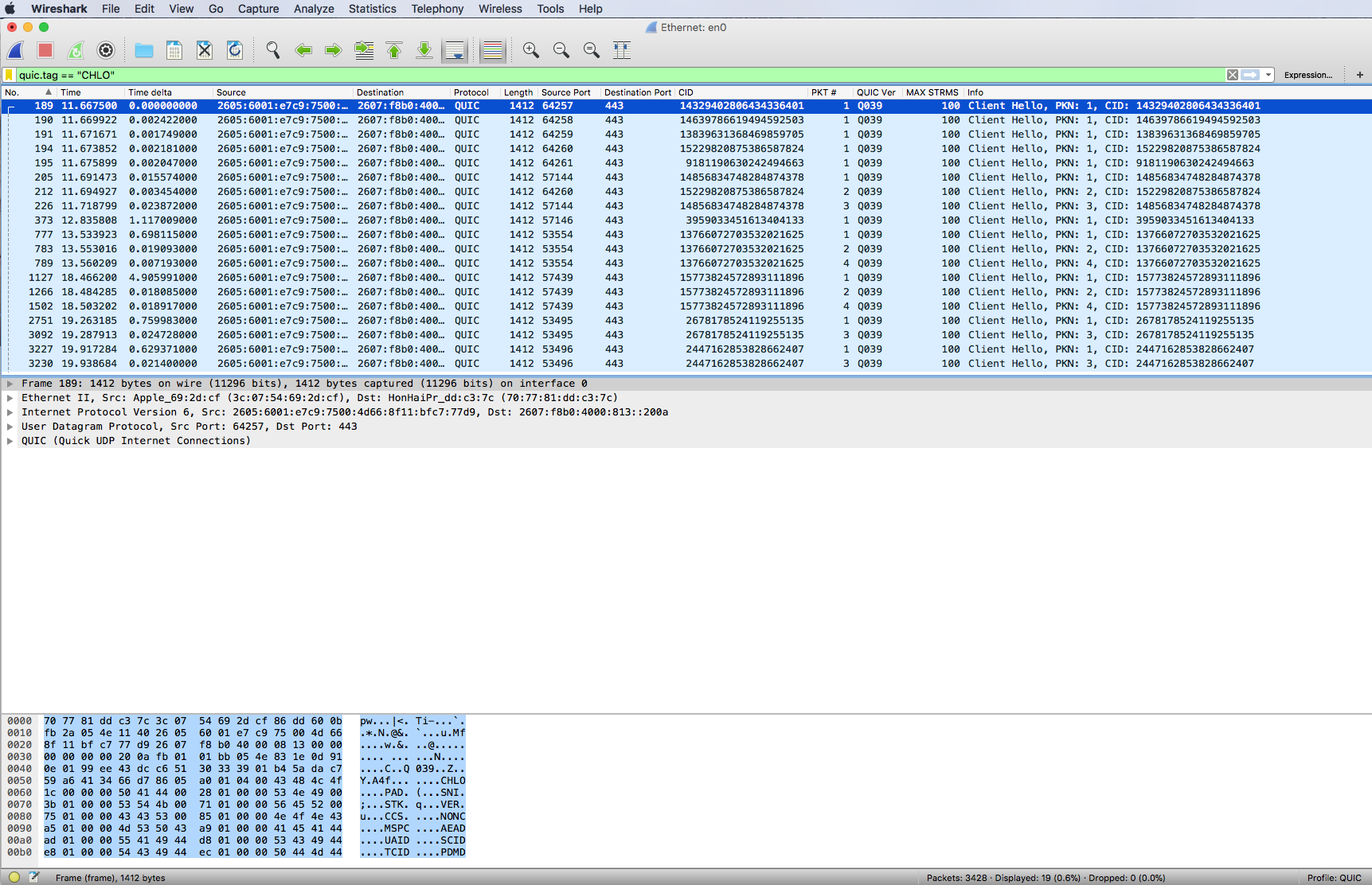This screenshot has width=1372, height=885.
Task: Open a saved capture file
Action: click(143, 50)
